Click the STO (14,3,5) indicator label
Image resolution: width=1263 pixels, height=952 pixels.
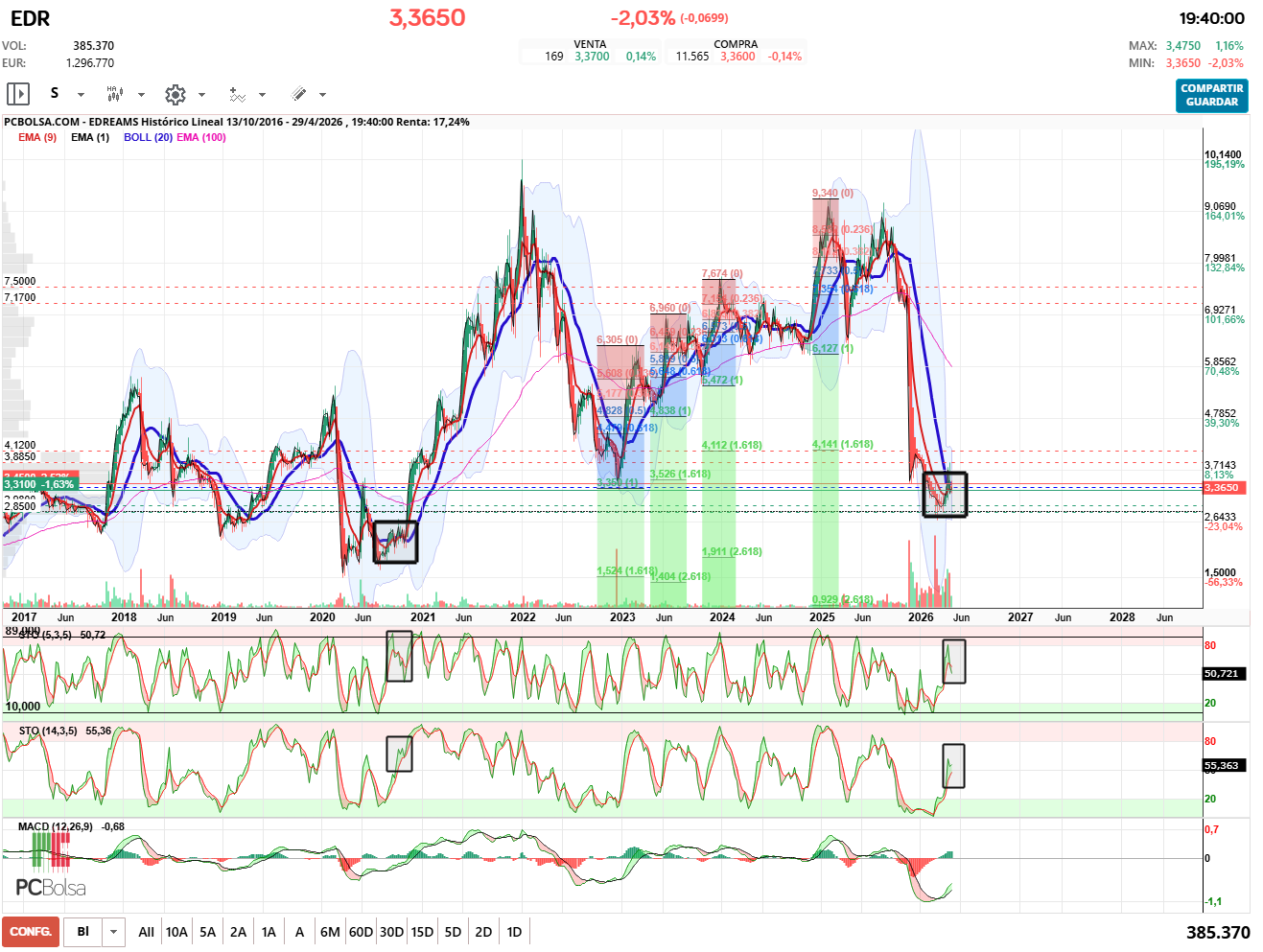[x=47, y=731]
